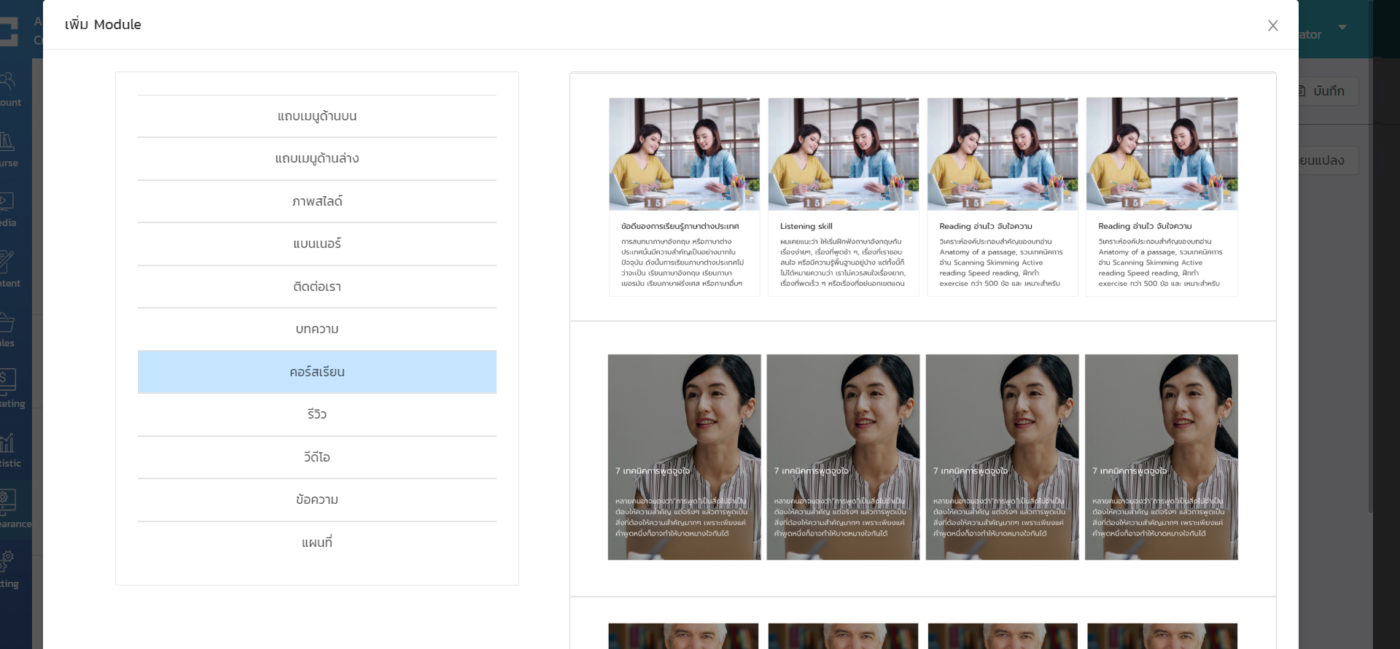
Task: Go to Marketing via sidebar icon
Action: (10, 388)
